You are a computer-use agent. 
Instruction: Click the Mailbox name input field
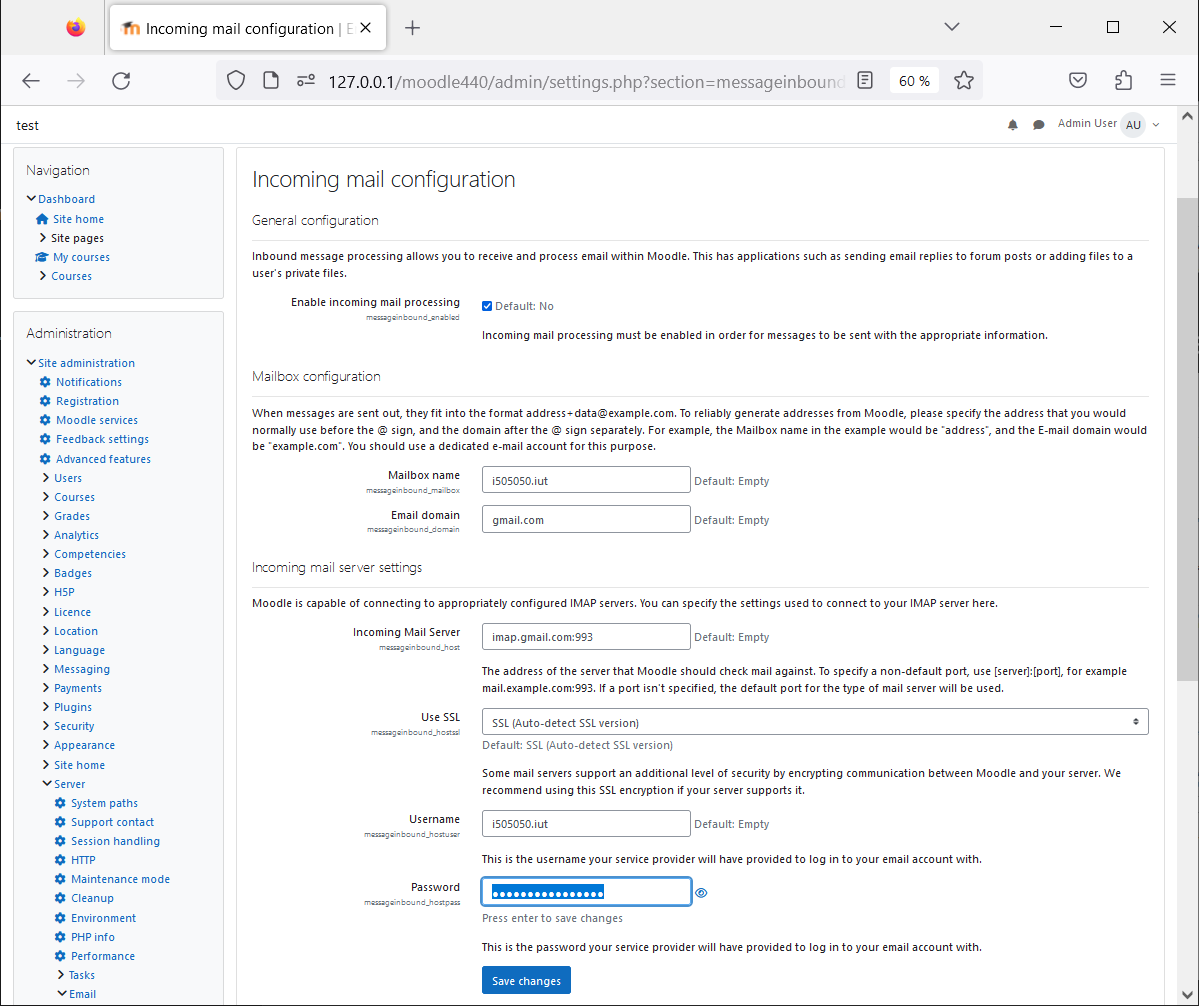[x=586, y=480]
